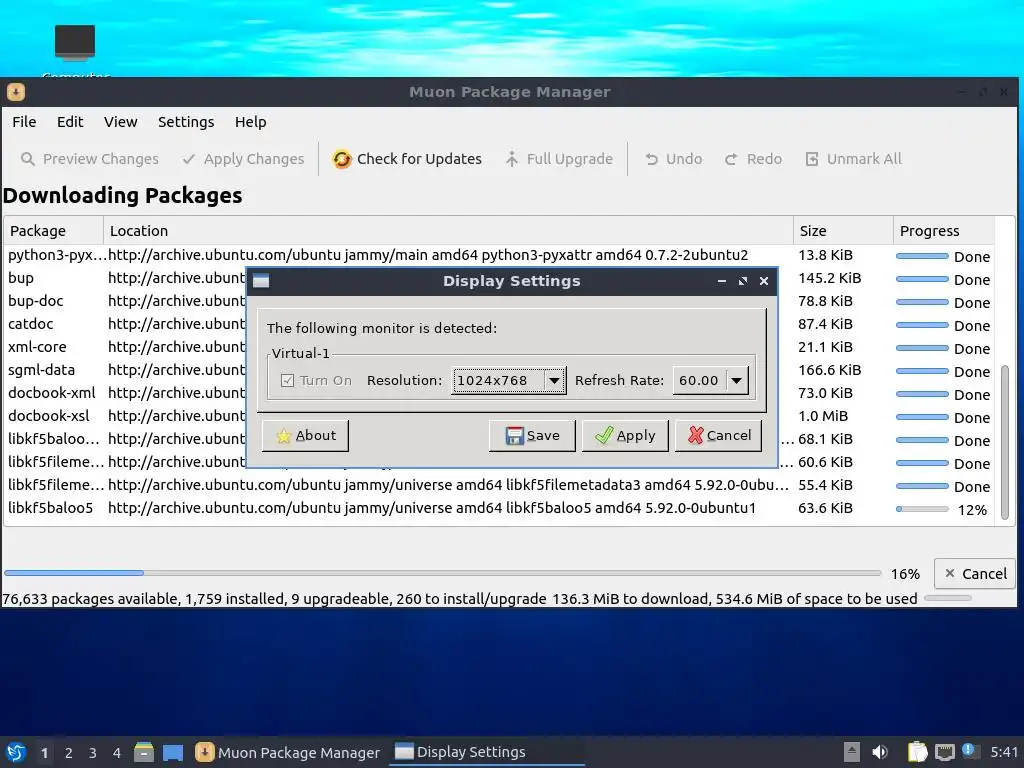Select the bup package row

[x=500, y=278]
